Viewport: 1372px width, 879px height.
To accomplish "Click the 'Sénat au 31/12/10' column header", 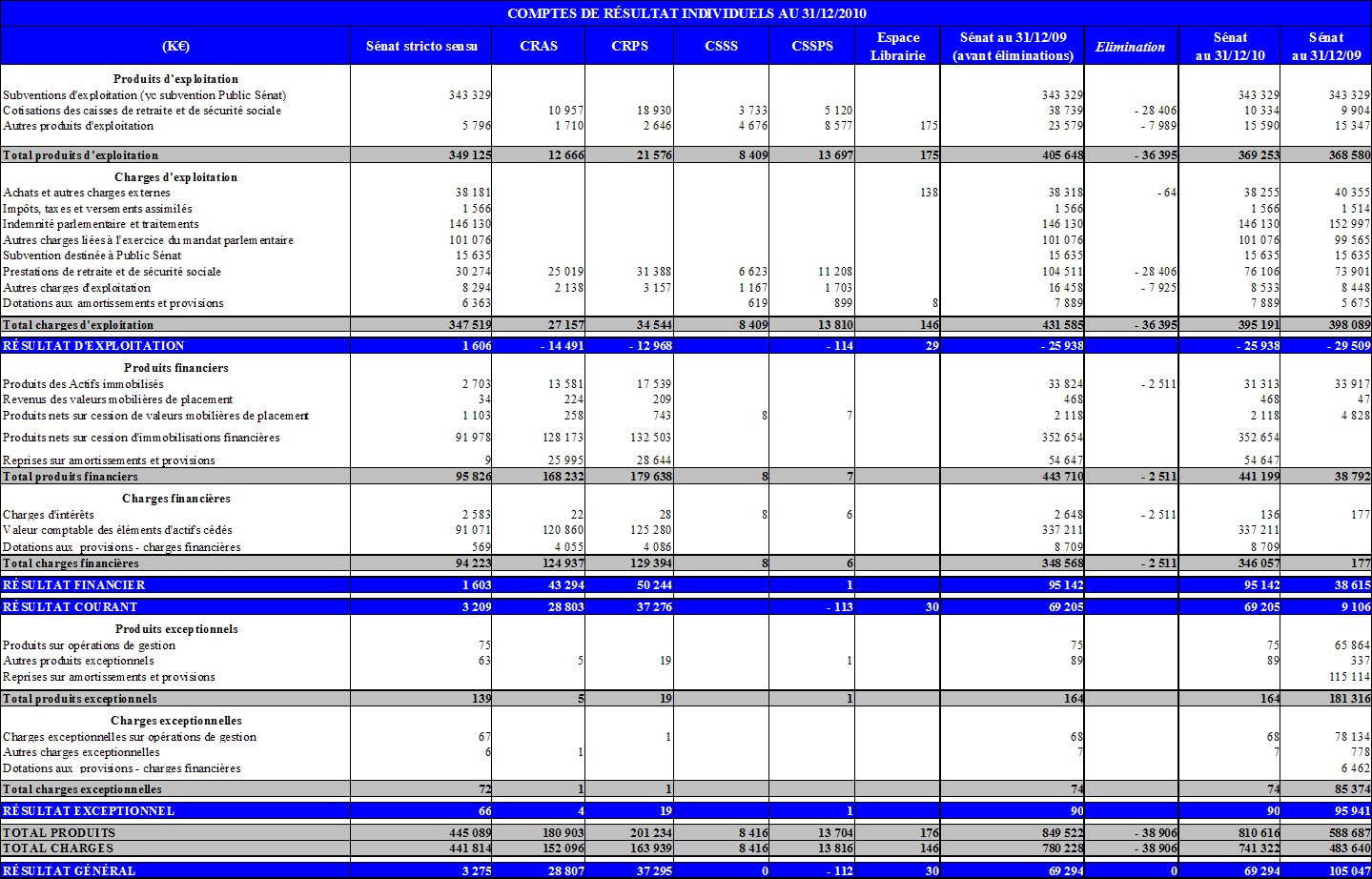I will point(1230,46).
